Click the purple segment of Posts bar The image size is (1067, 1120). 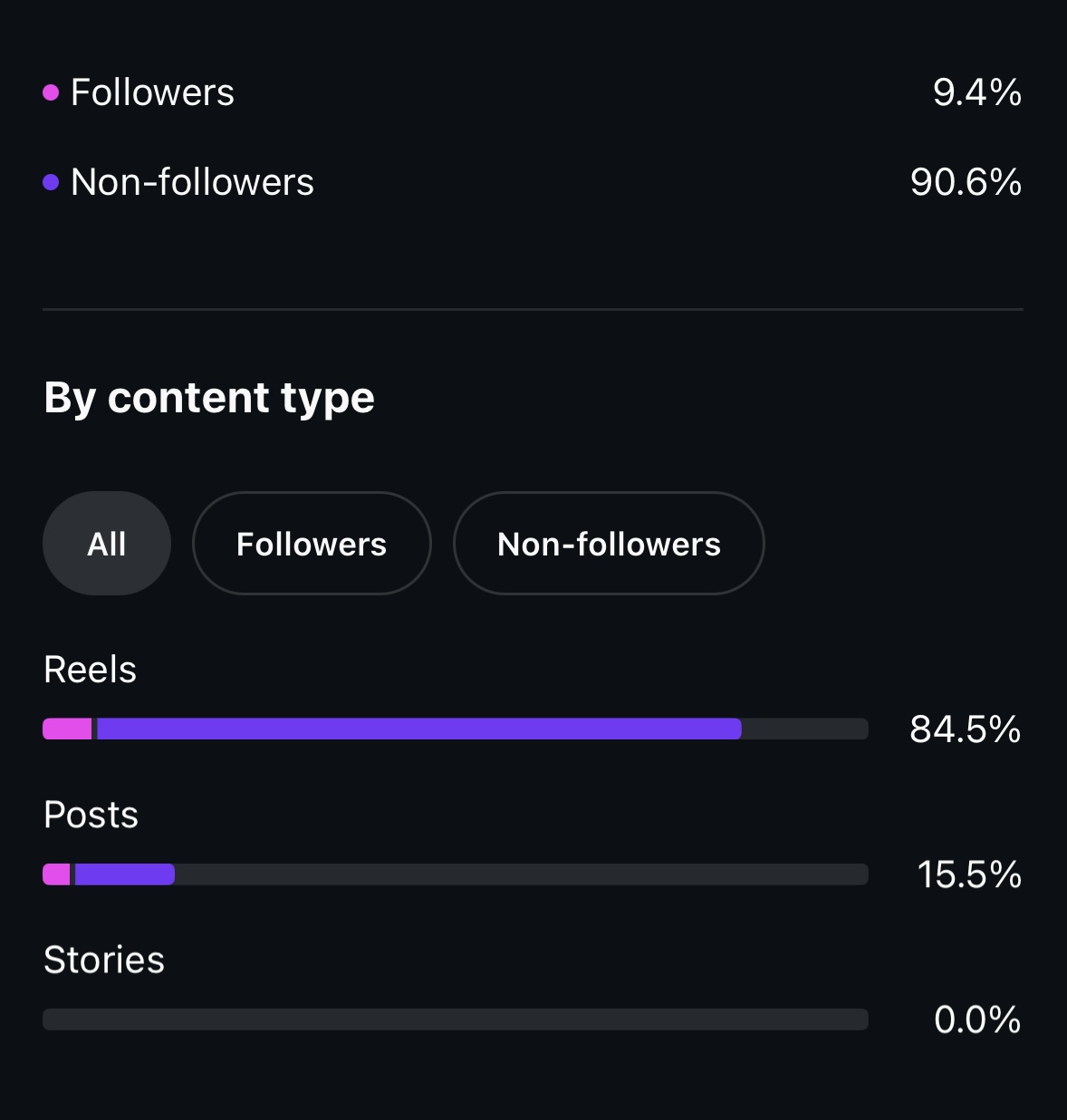pos(124,874)
